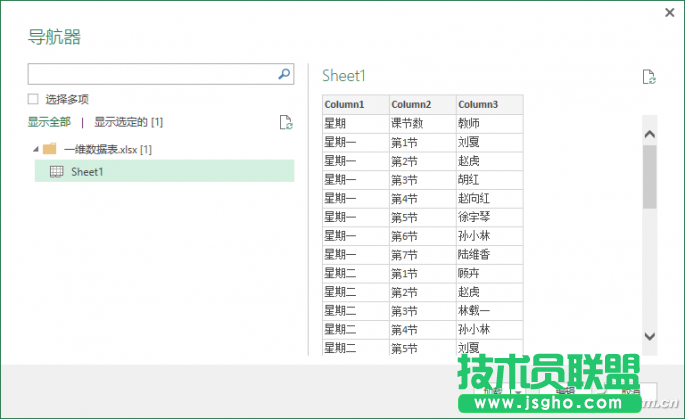Click the preview vertical scrollbar thumb

(649, 176)
